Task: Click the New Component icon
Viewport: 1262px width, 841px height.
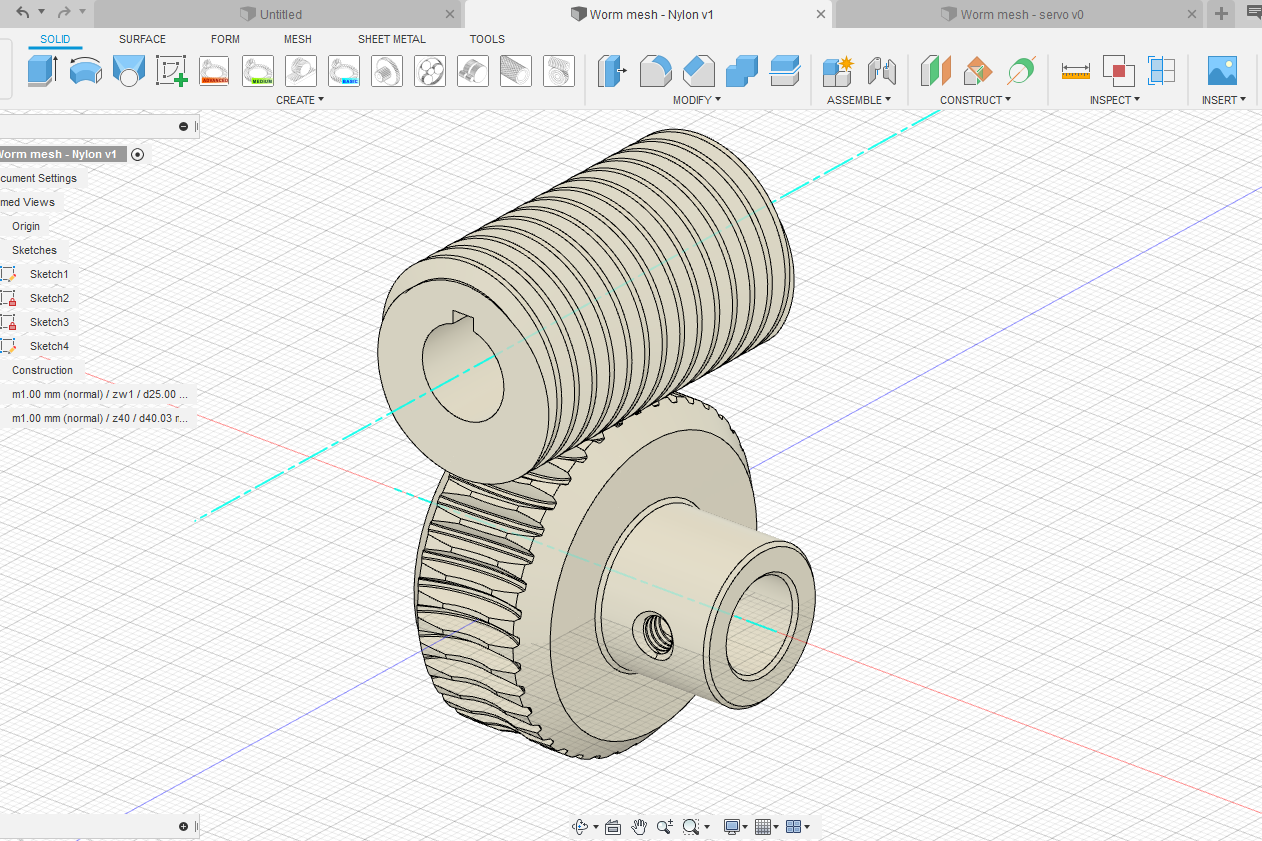Action: point(837,71)
